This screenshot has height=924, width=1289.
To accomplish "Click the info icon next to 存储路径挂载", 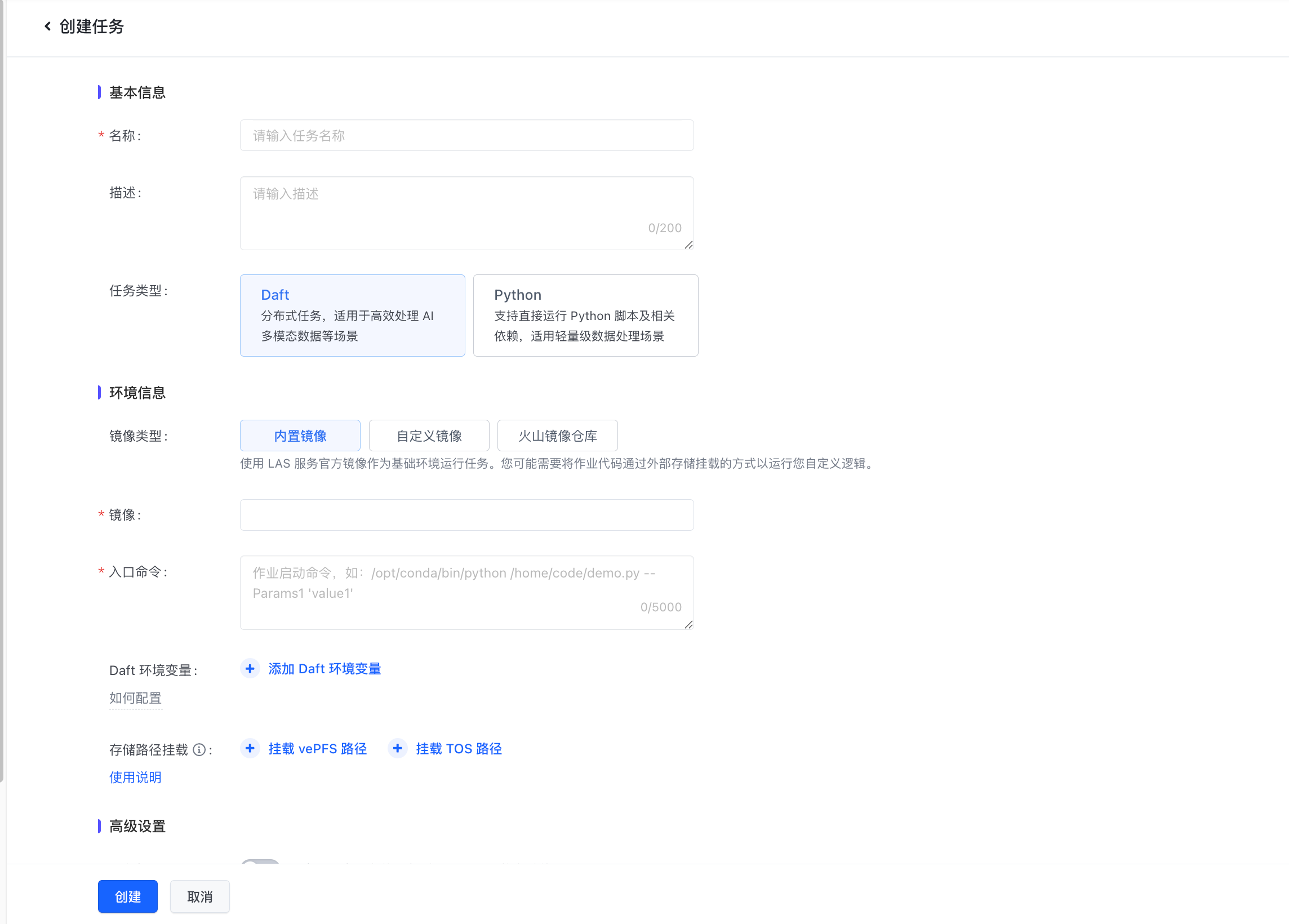I will click(198, 749).
